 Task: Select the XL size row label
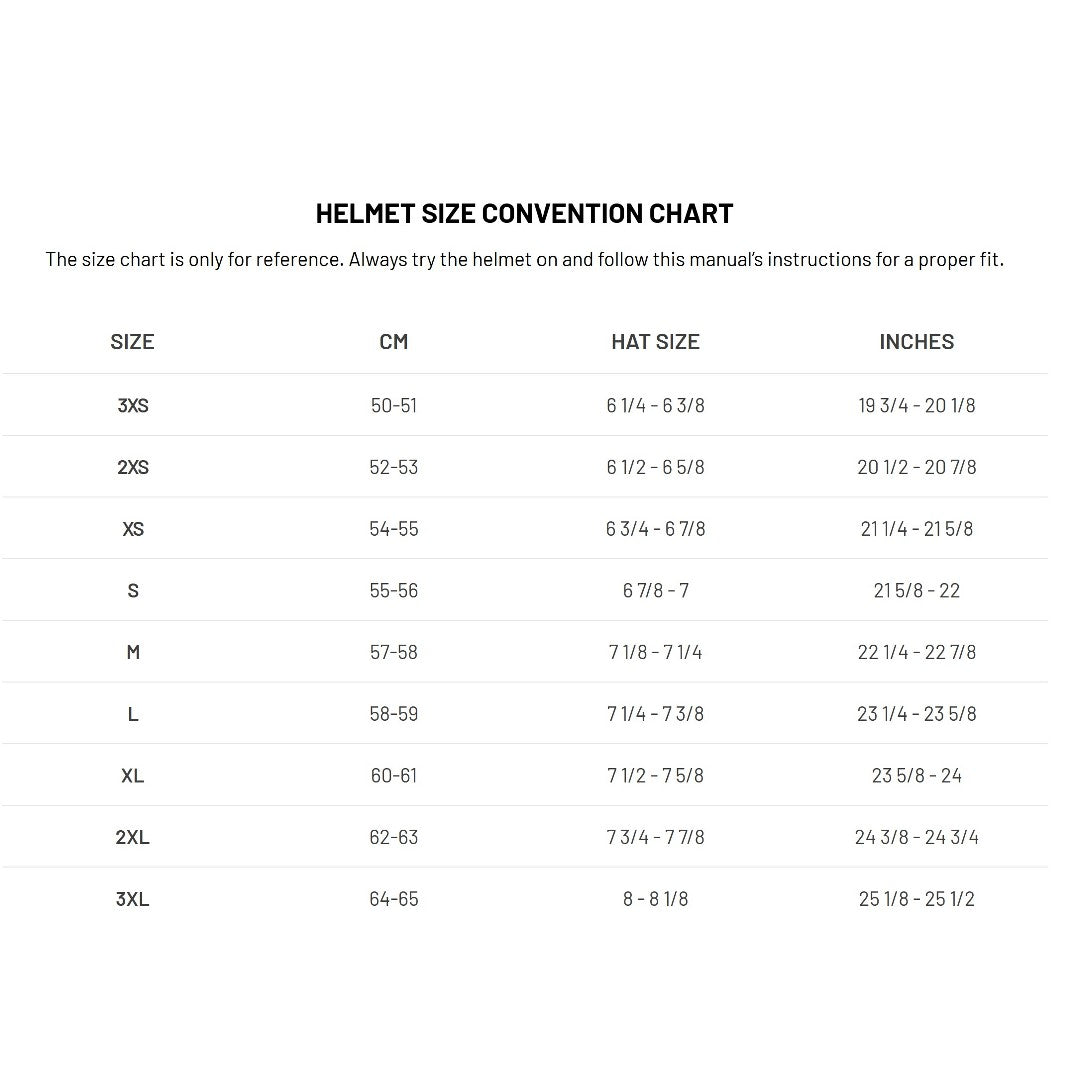(133, 776)
